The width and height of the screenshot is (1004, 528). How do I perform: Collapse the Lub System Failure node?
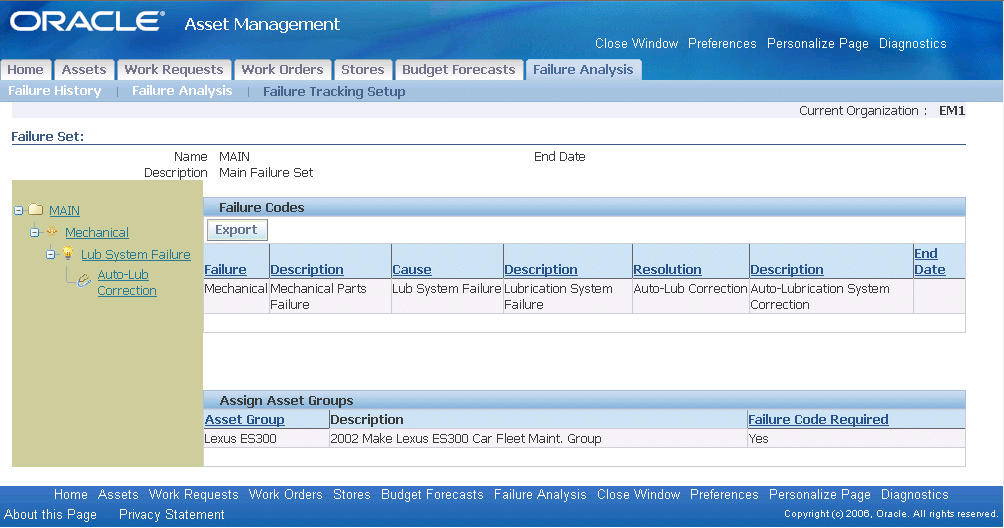[x=51, y=254]
